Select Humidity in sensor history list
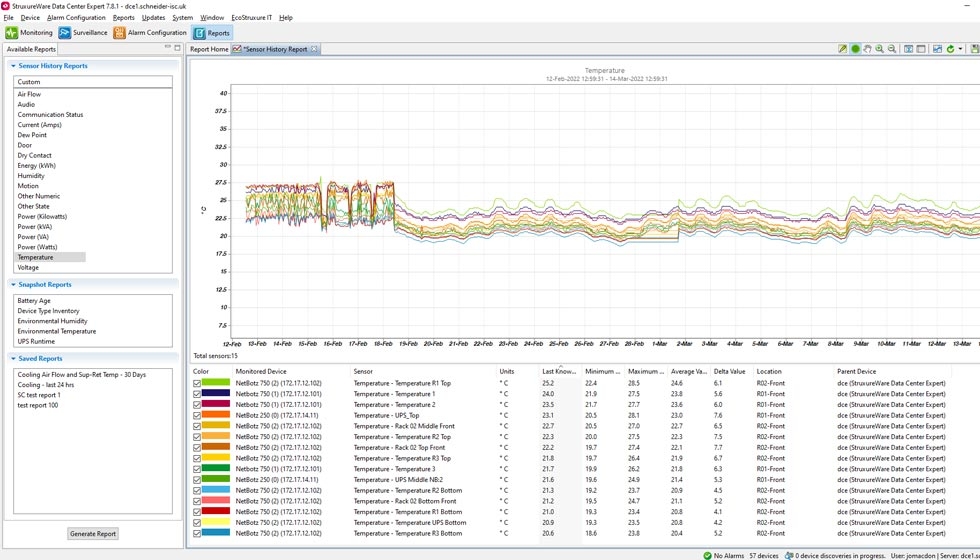Screen dimensions: 980x560 coord(31,176)
